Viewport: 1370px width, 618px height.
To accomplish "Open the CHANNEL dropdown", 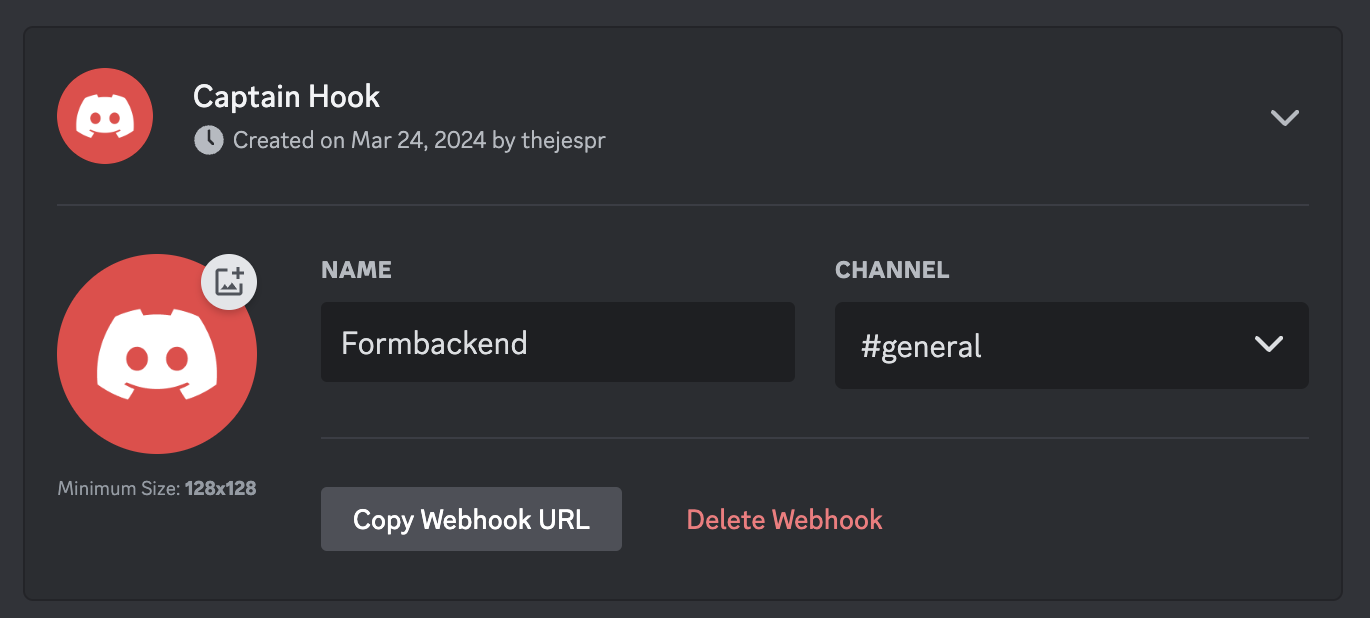I will click(x=1072, y=345).
